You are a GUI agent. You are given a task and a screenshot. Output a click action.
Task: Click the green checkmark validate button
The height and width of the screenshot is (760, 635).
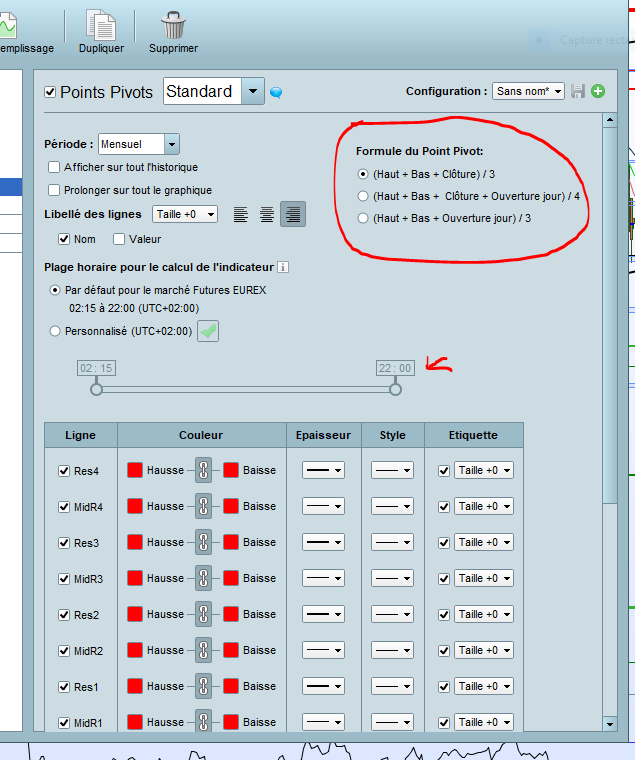(x=208, y=332)
